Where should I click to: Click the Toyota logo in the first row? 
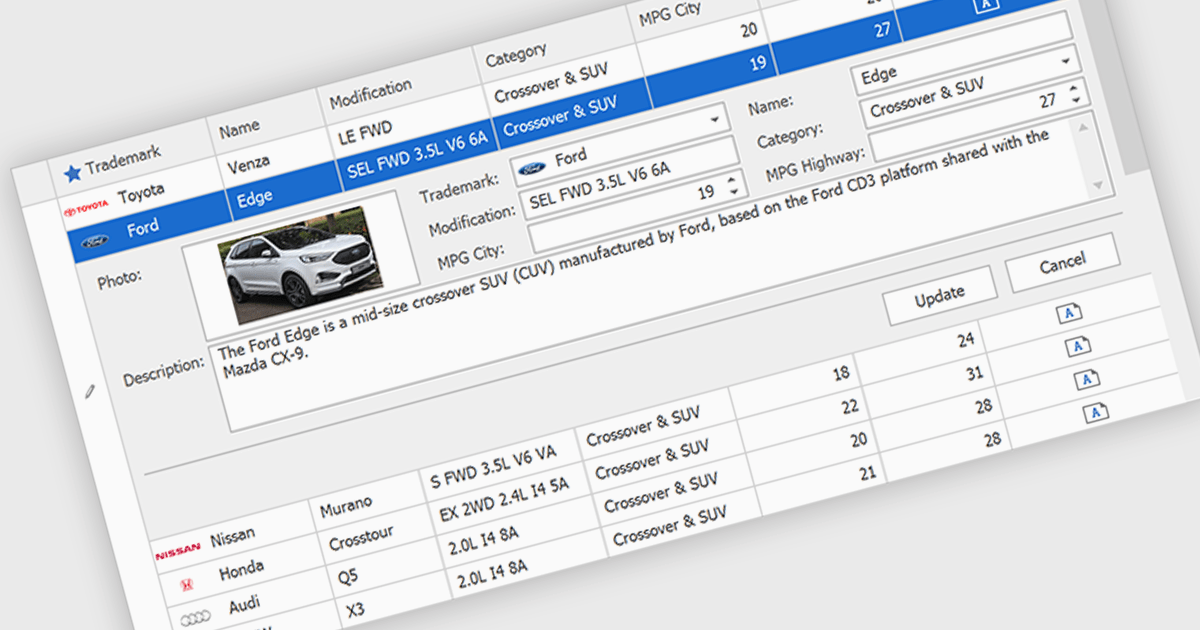(x=84, y=209)
